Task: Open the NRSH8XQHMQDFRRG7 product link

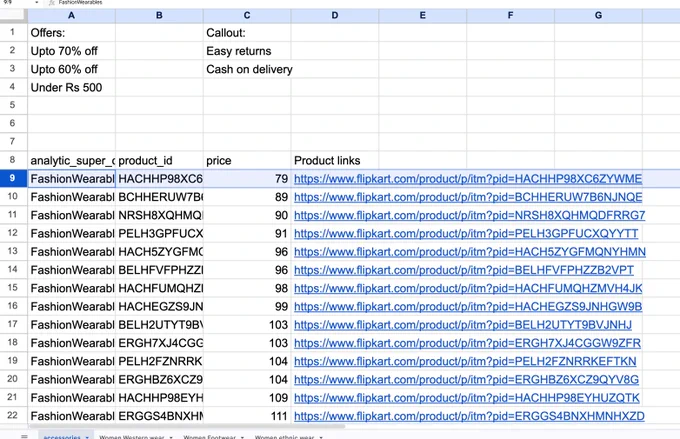Action: coord(469,215)
